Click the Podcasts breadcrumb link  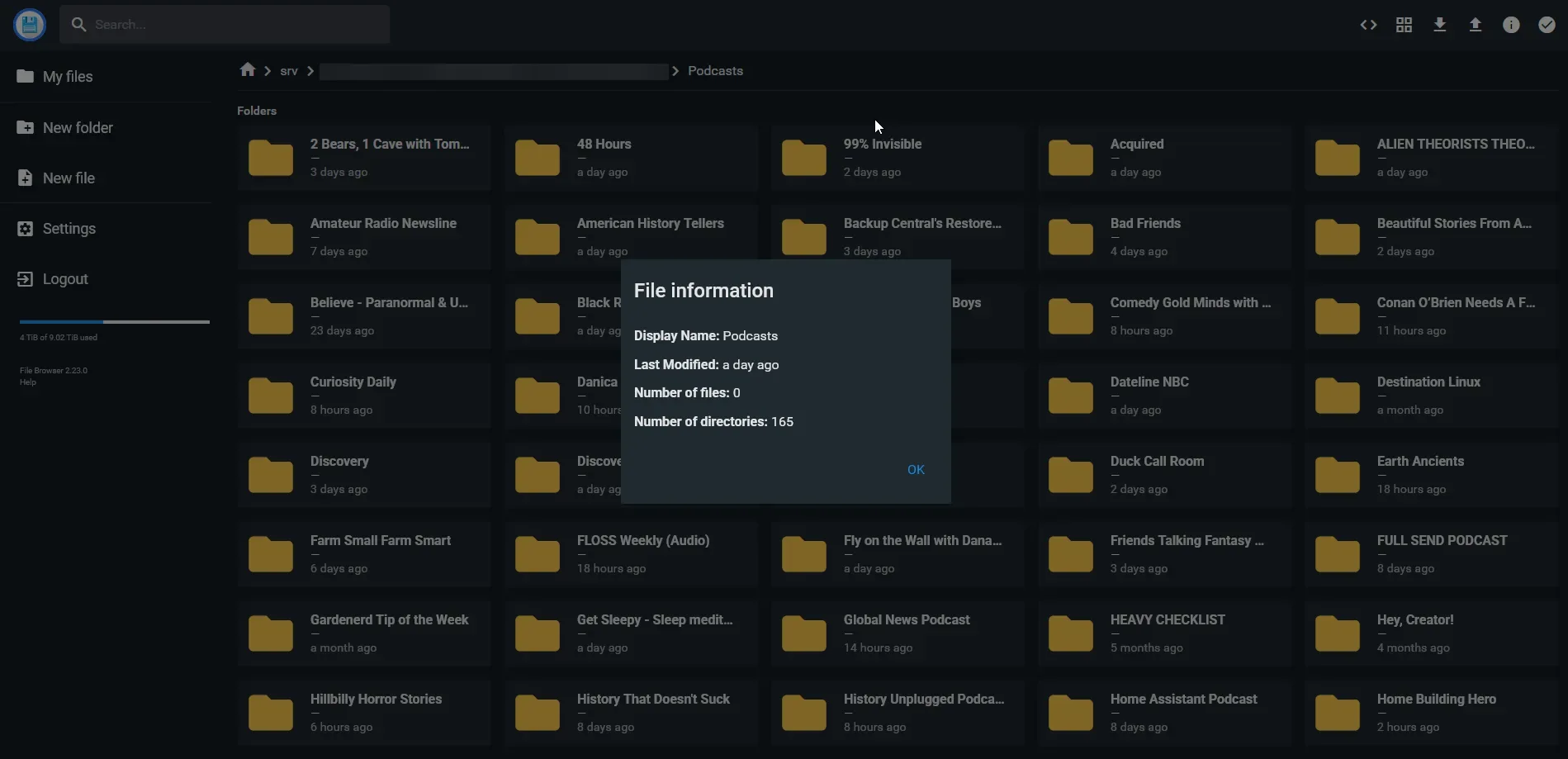(715, 71)
